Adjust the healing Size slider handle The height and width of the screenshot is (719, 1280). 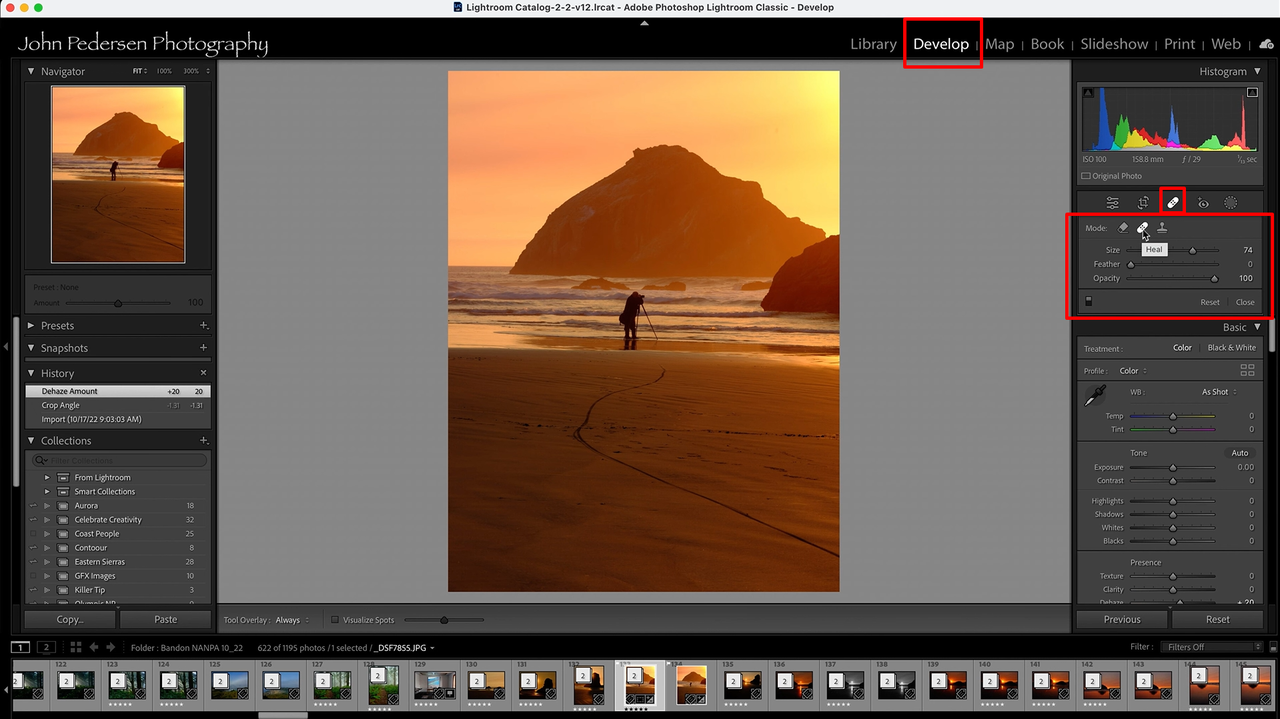1192,250
